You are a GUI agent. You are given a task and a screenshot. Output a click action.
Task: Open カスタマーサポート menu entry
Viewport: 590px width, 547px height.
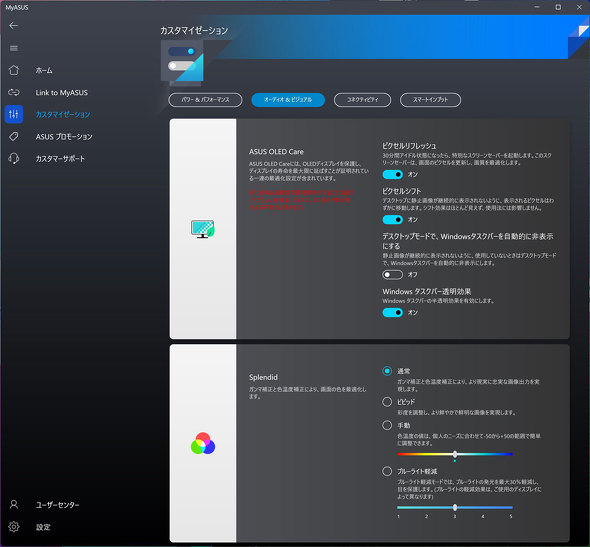[60, 159]
